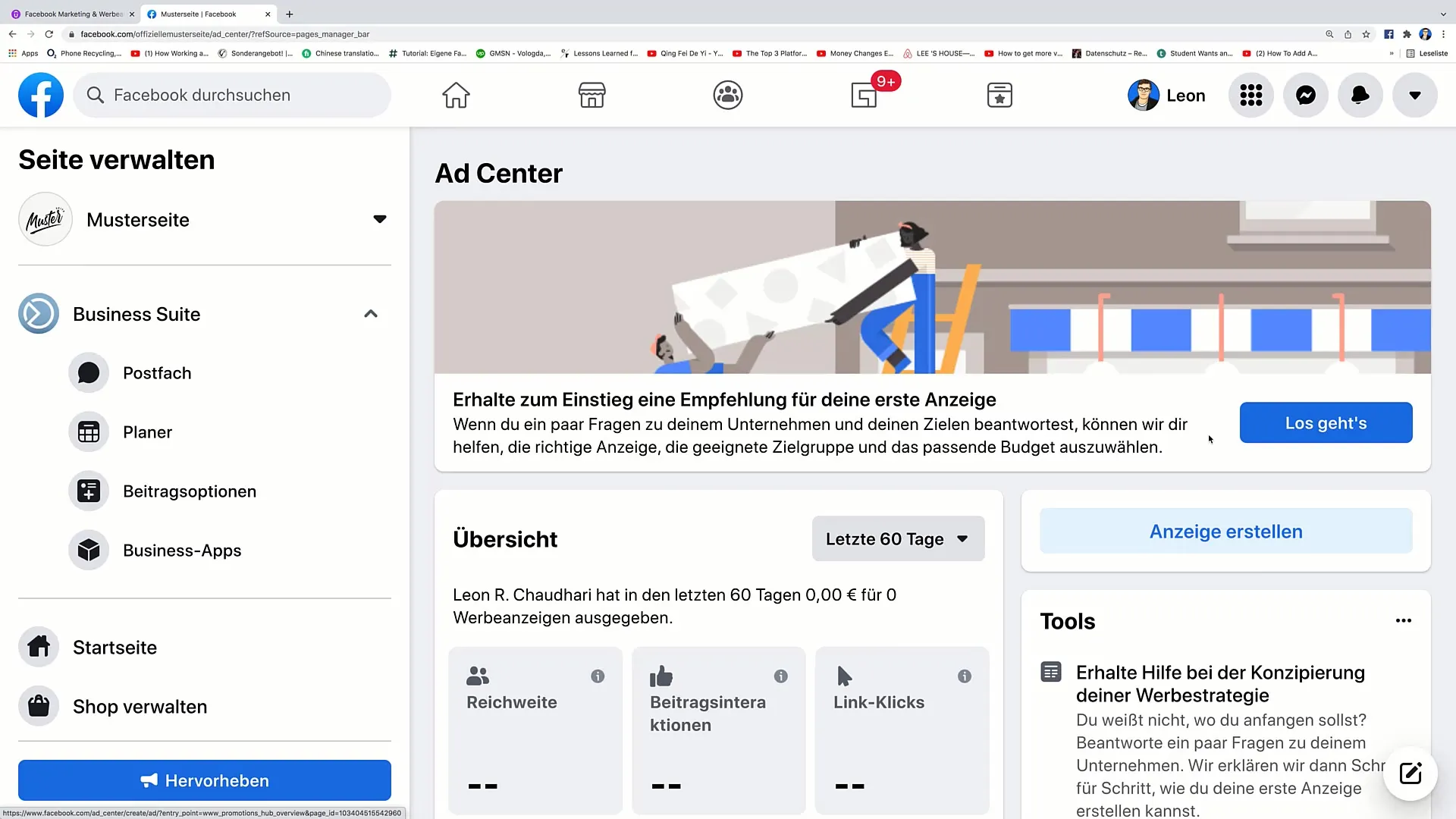Click the browser back arrow
Image resolution: width=1456 pixels, height=819 pixels.
(x=12, y=34)
